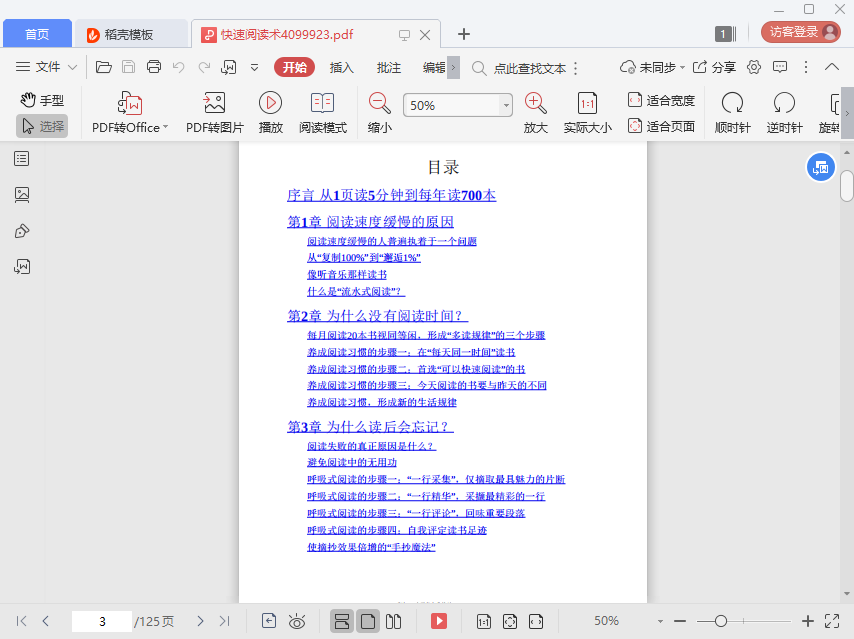Open link 第2章 为什么没有阅读时间？
854x639 pixels.
pos(377,315)
